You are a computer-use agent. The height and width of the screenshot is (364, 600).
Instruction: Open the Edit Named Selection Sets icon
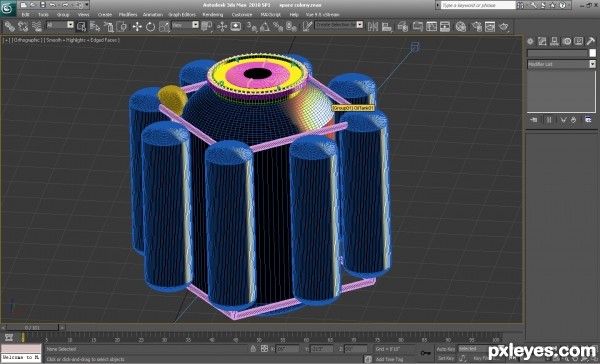click(x=307, y=26)
